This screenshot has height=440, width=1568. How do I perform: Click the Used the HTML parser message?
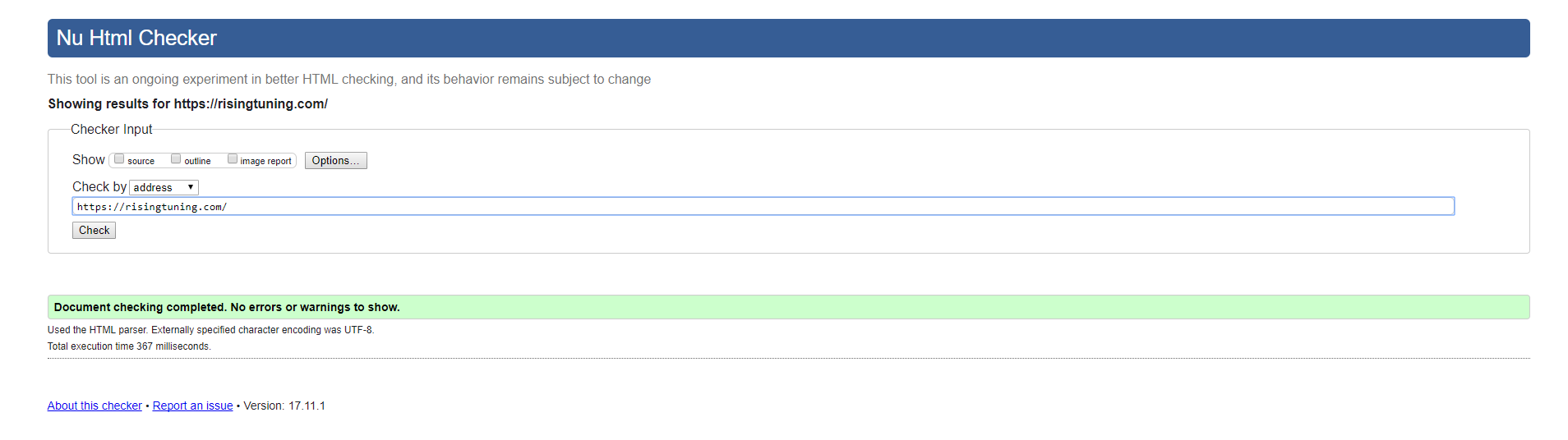point(210,330)
